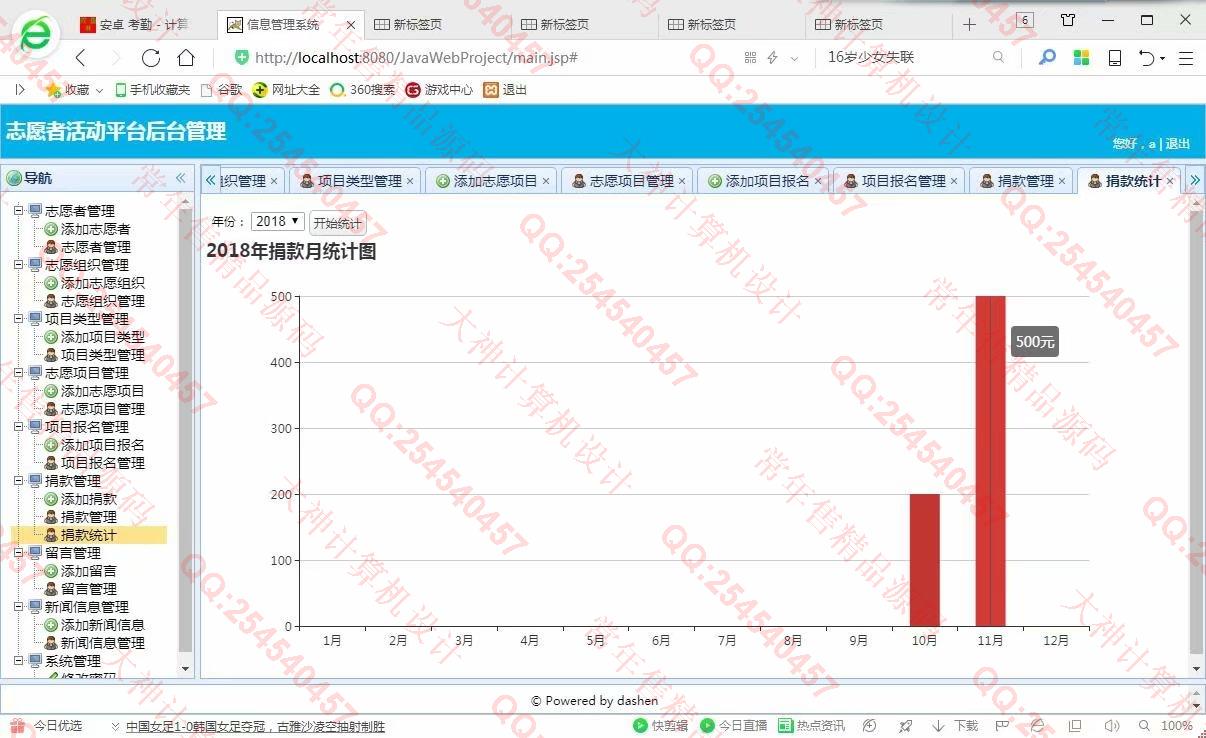
Task: Open 添加捐款 in the navigation tree
Action: point(88,499)
